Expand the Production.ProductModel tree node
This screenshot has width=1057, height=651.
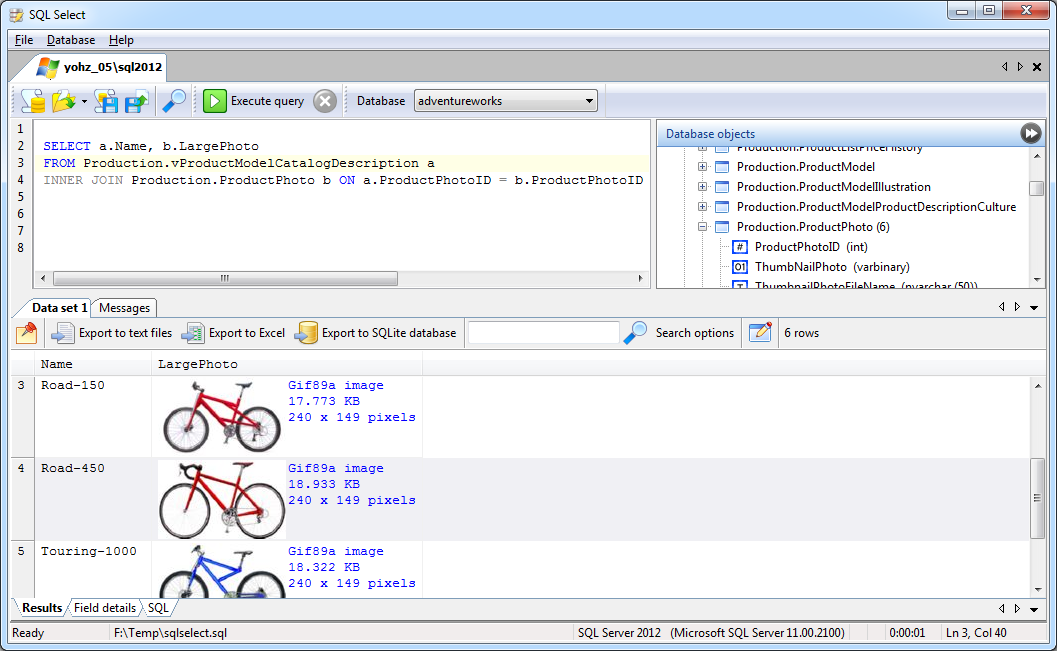703,167
